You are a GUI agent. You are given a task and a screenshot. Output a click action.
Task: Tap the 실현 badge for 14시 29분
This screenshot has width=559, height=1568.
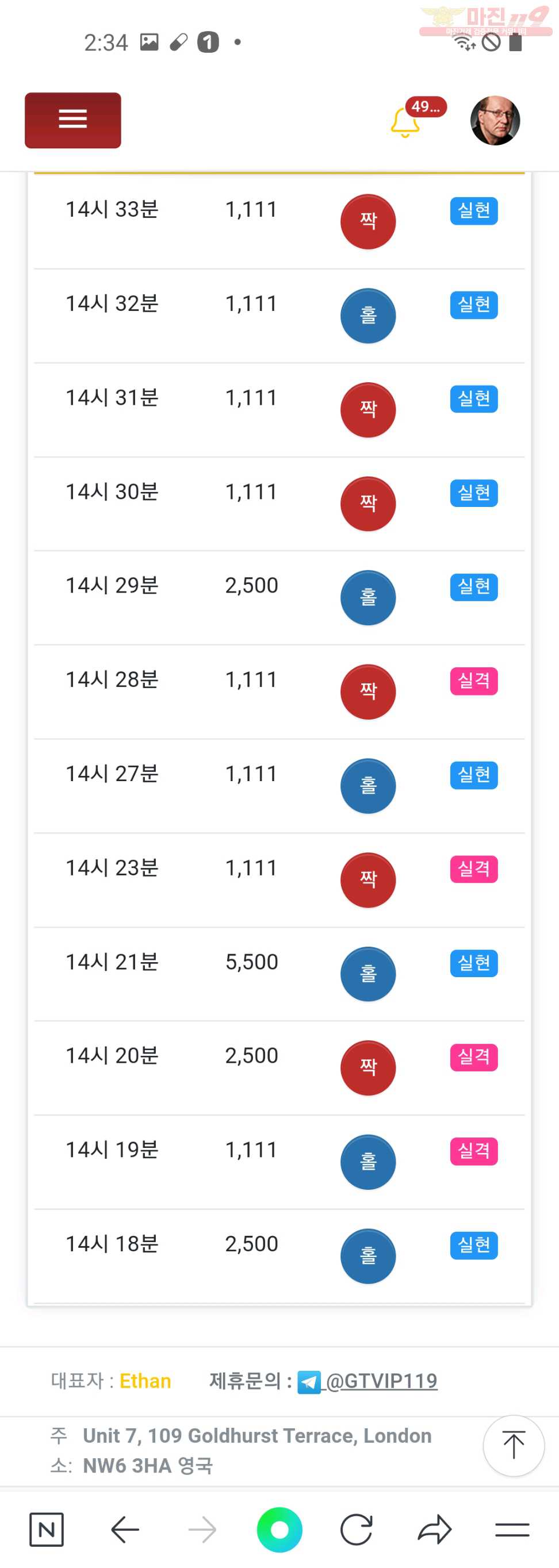[x=474, y=587]
